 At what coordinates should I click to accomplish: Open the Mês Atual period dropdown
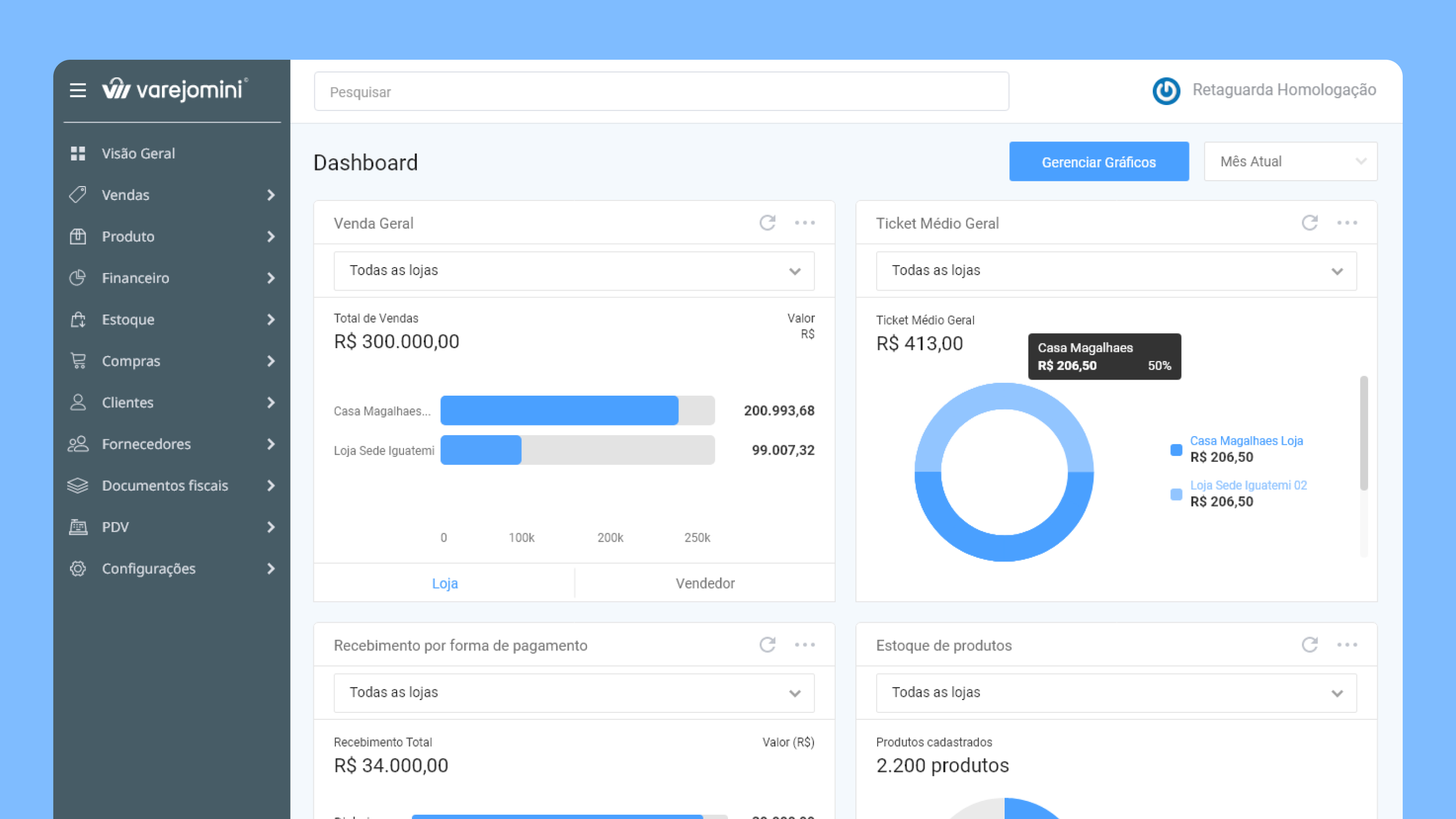1290,162
